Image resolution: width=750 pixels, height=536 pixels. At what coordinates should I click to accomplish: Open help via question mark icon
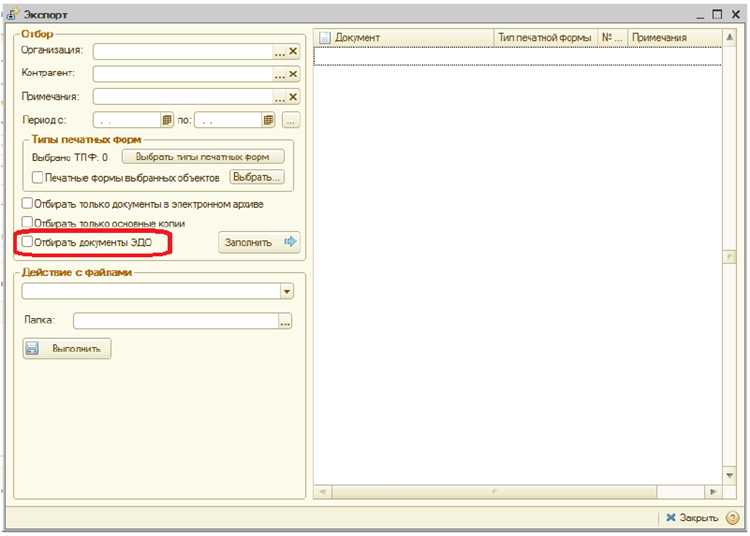click(x=732, y=518)
